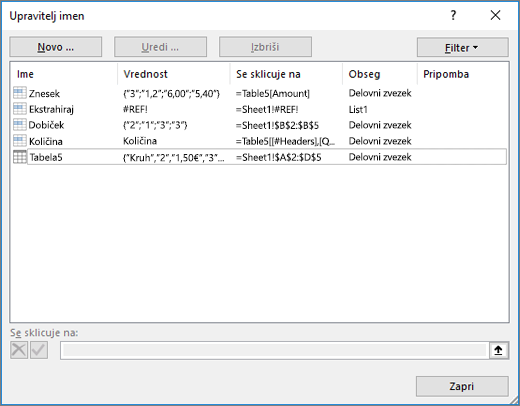Click the #REF! value of Ekstrahiraj
The image size is (520, 406).
[135, 109]
